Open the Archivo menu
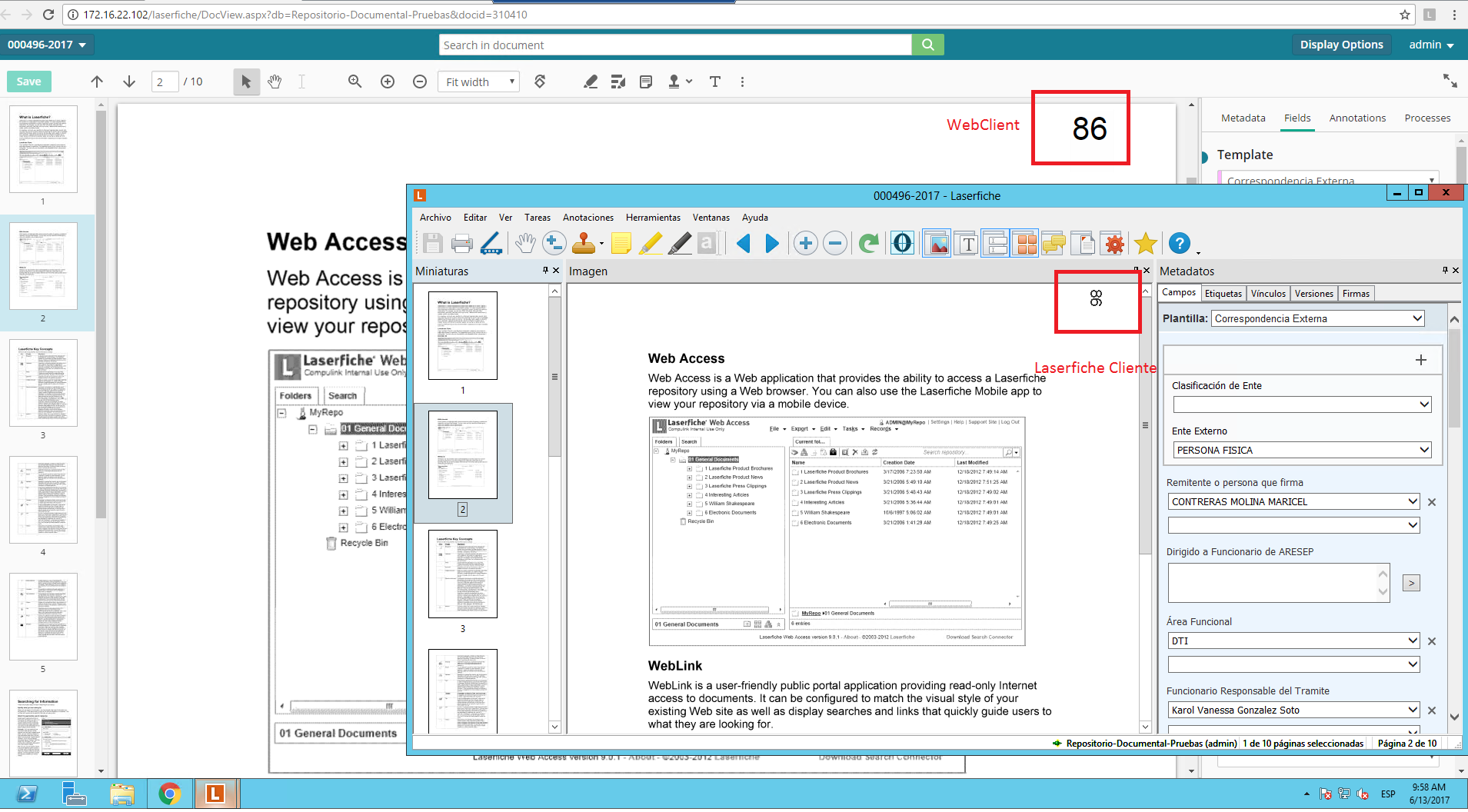1468x812 pixels. [435, 218]
